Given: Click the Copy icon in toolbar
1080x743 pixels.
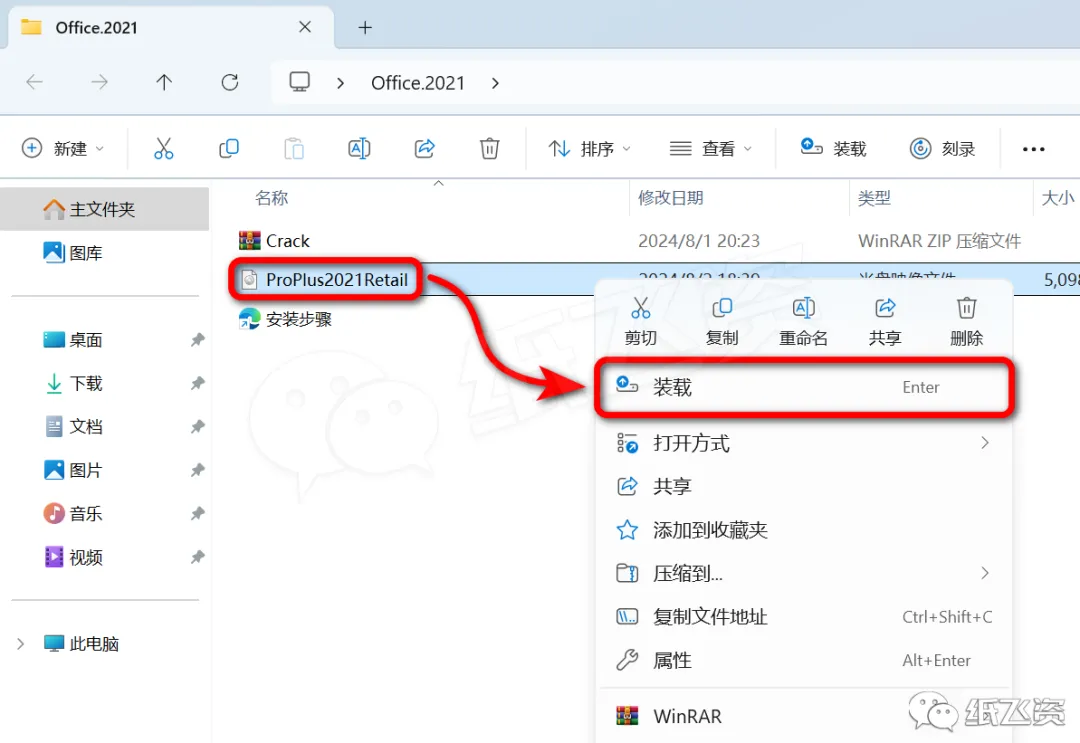Looking at the screenshot, I should tap(229, 148).
